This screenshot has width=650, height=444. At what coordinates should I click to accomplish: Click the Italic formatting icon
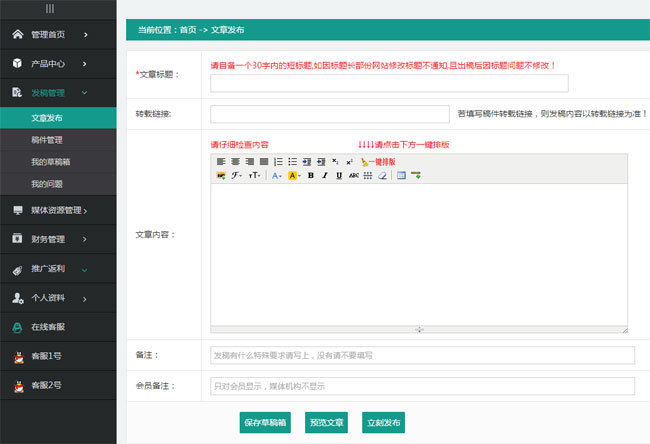[x=325, y=175]
